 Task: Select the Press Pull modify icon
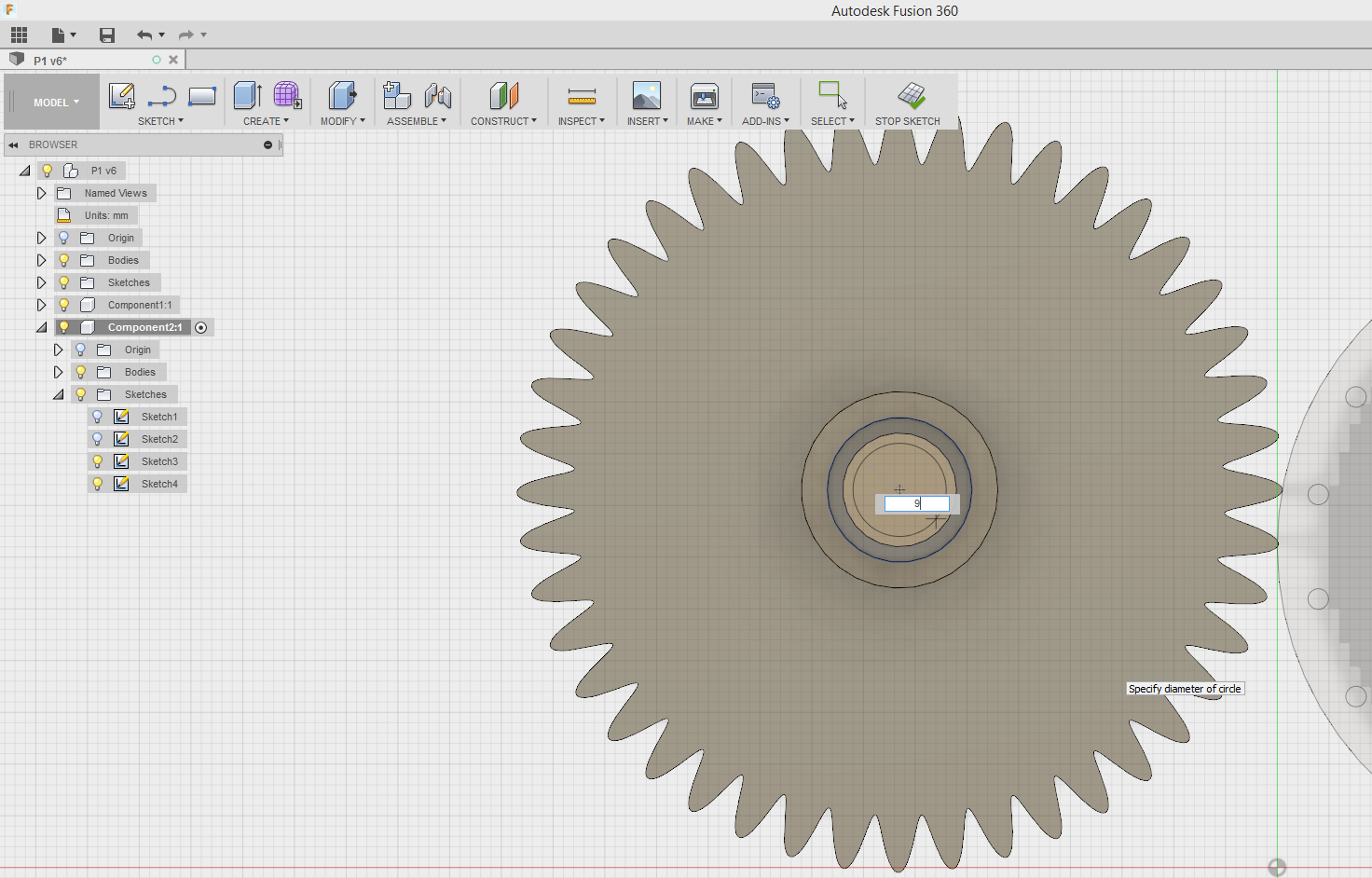pyautogui.click(x=342, y=95)
